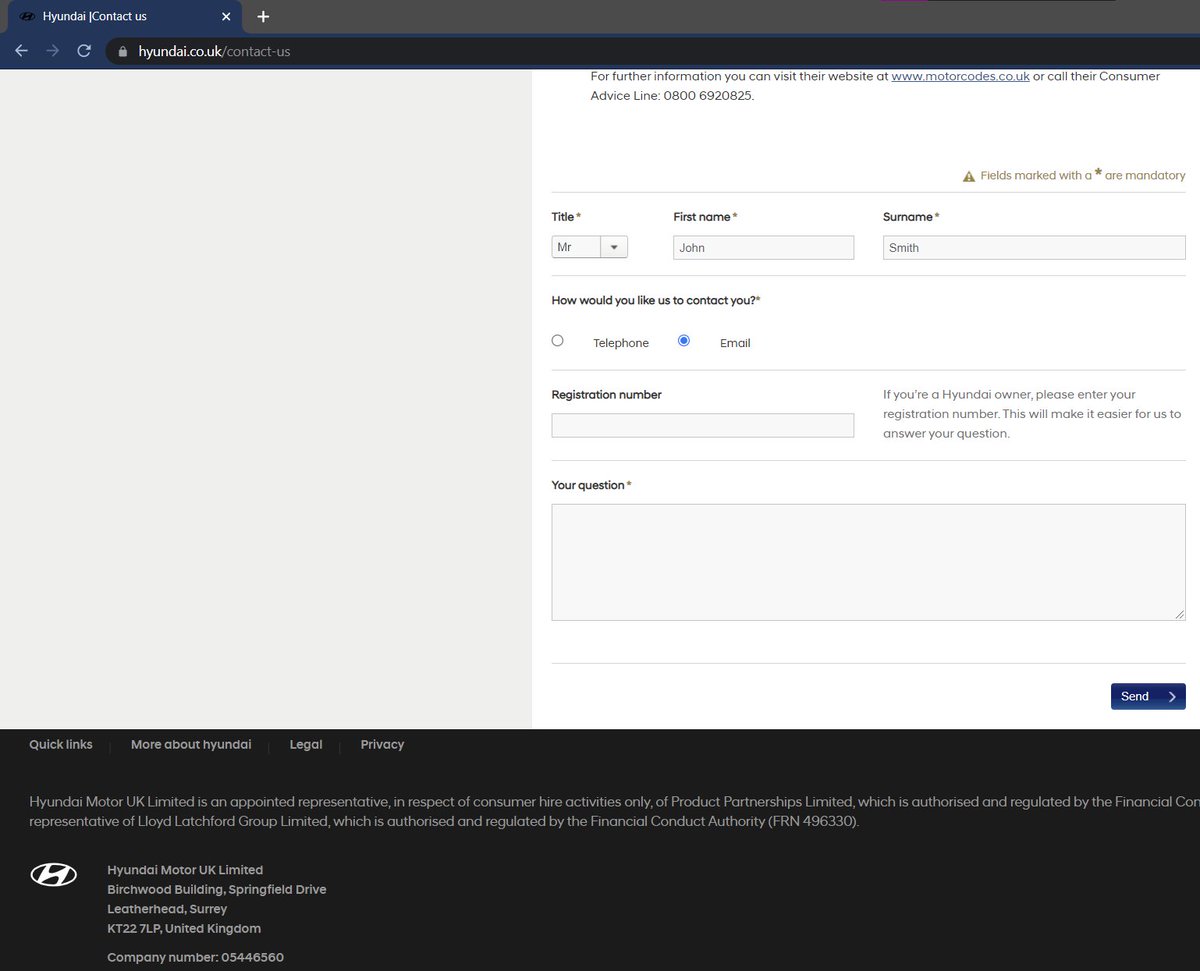Click 'Company number: 05446560' text
Image resolution: width=1200 pixels, height=971 pixels.
(195, 957)
